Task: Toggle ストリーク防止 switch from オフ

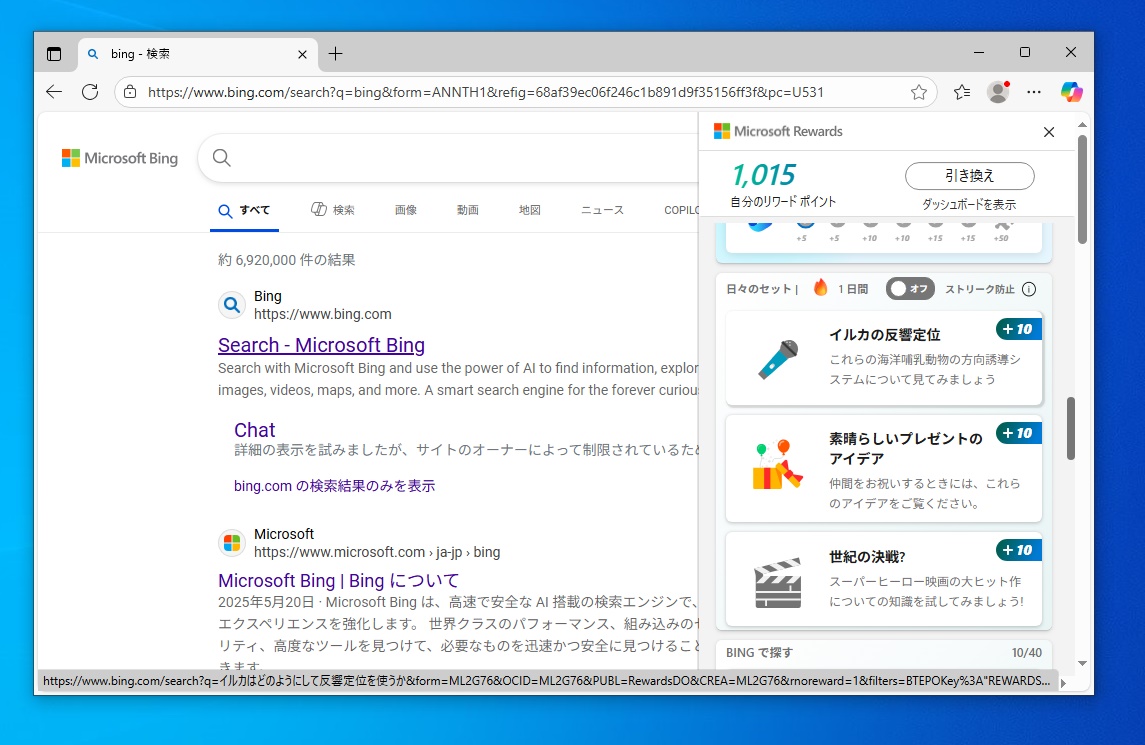Action: coord(910,289)
